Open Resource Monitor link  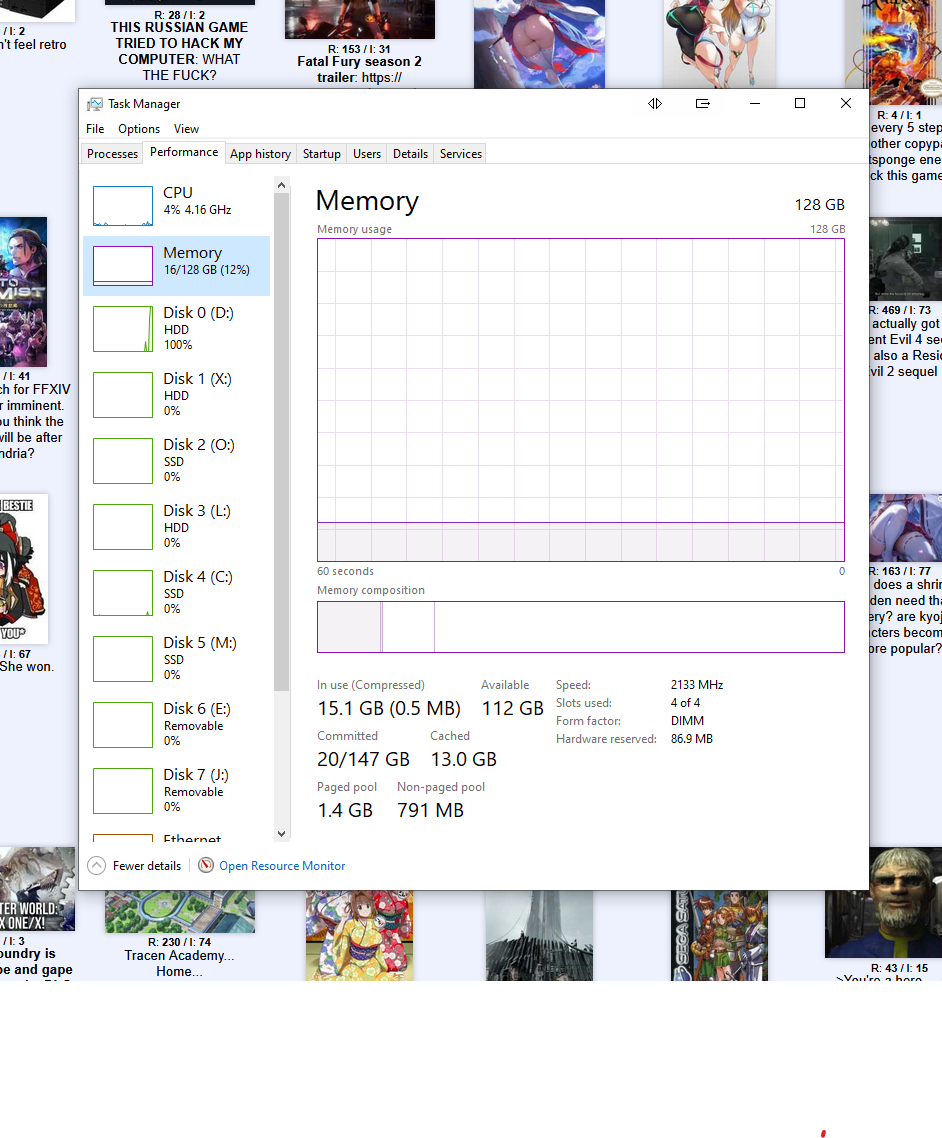(x=282, y=866)
